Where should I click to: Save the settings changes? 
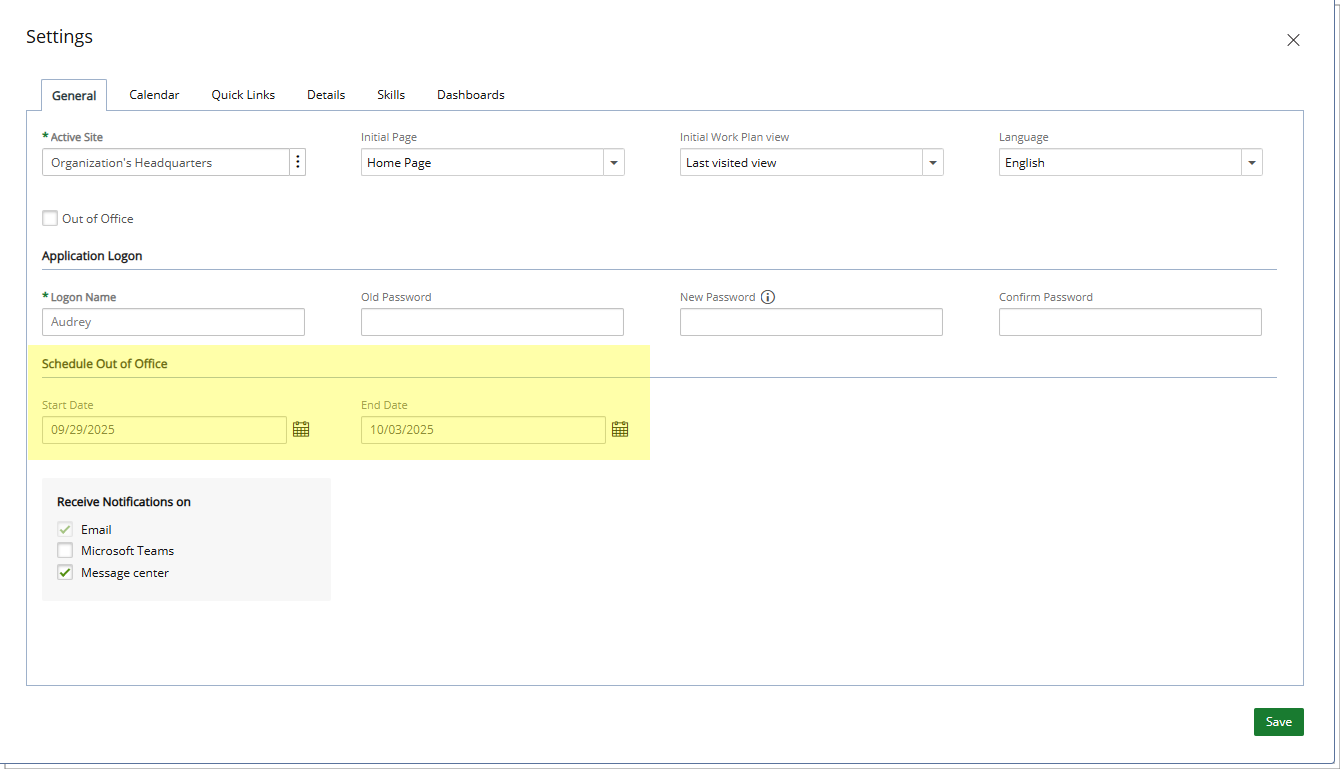1278,721
